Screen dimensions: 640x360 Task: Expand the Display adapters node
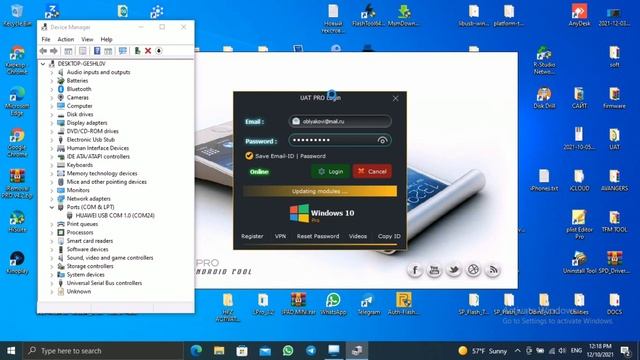click(x=52, y=123)
